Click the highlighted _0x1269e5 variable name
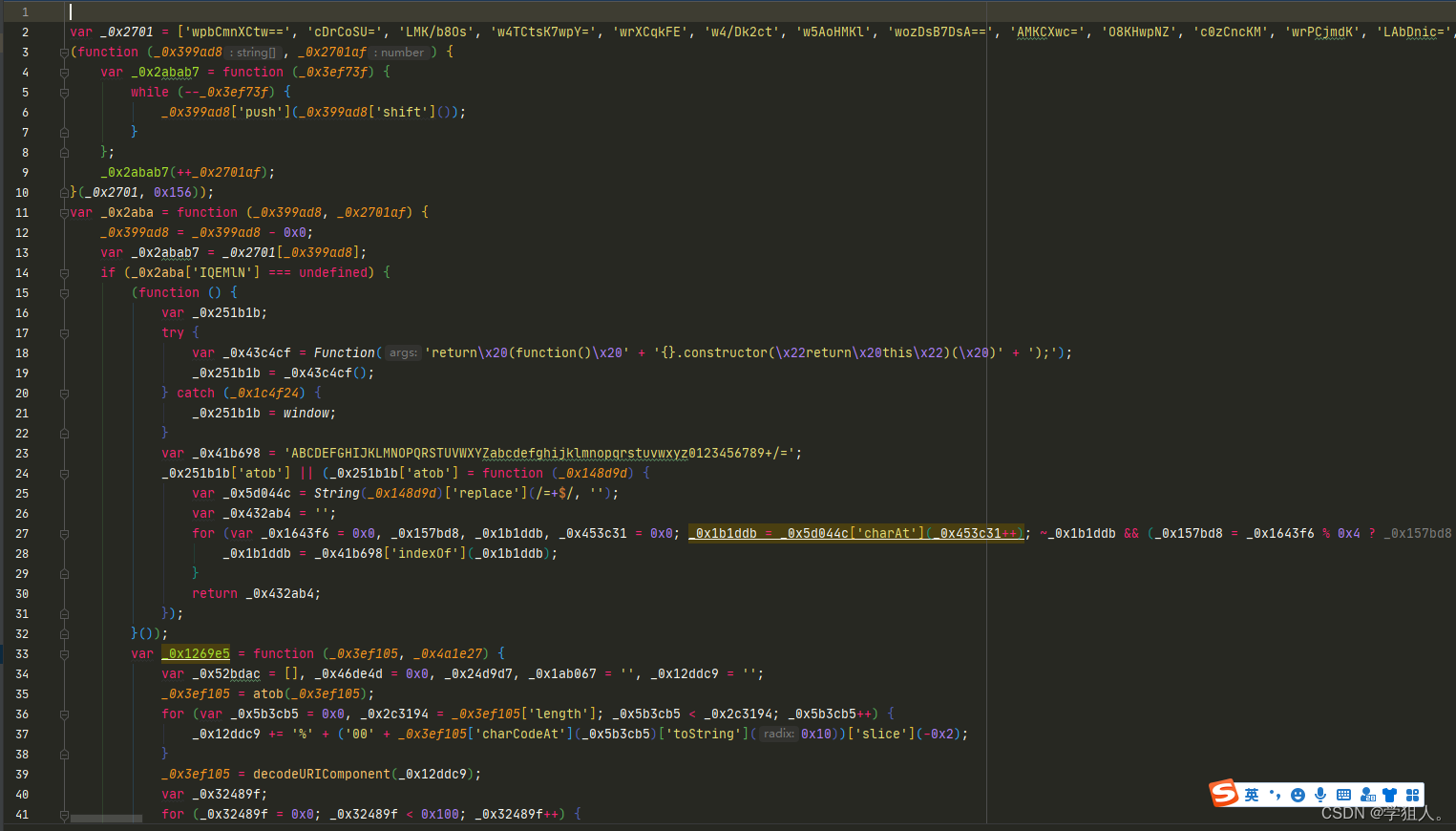The width and height of the screenshot is (1456, 831). click(x=196, y=653)
